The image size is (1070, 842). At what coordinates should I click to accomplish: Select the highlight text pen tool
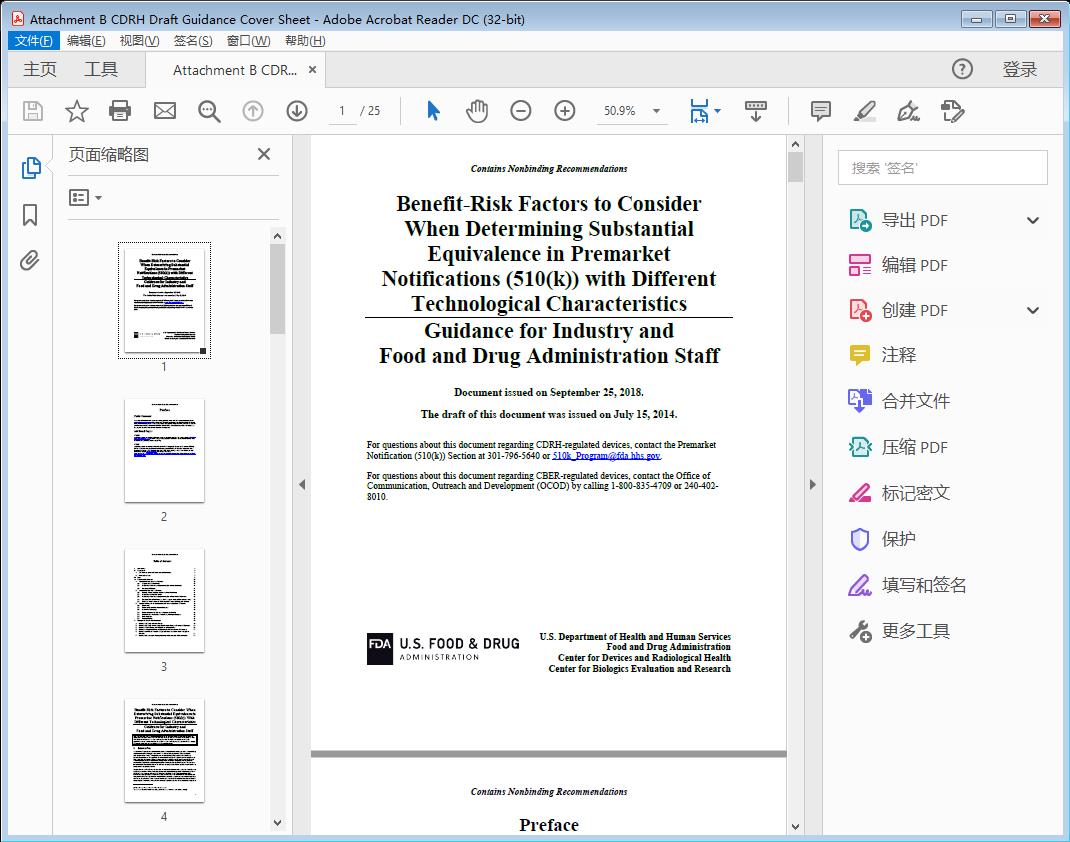tap(865, 111)
